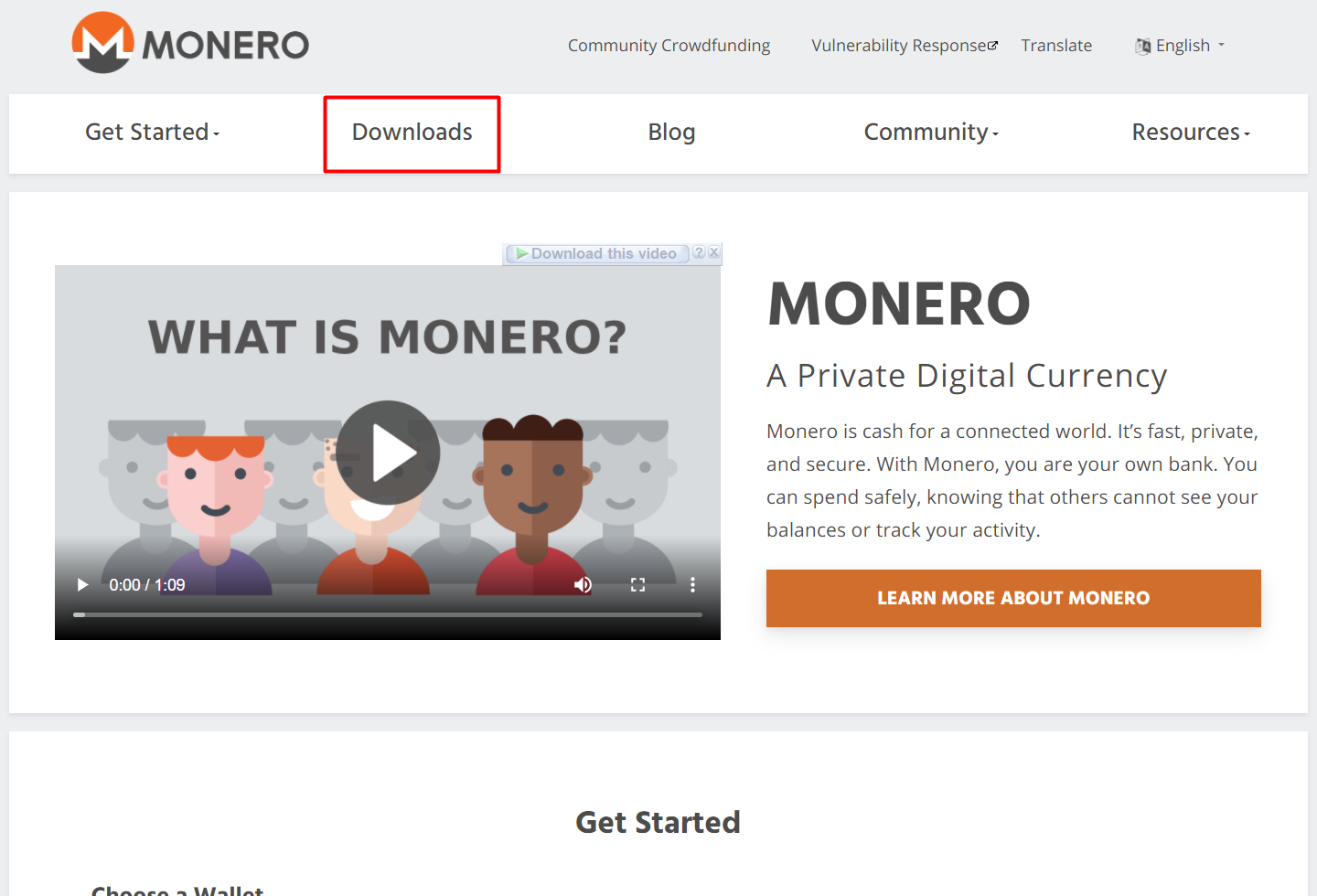Viewport: 1317px width, 896px height.
Task: Open the Community Crowdfunding link
Action: (x=669, y=46)
